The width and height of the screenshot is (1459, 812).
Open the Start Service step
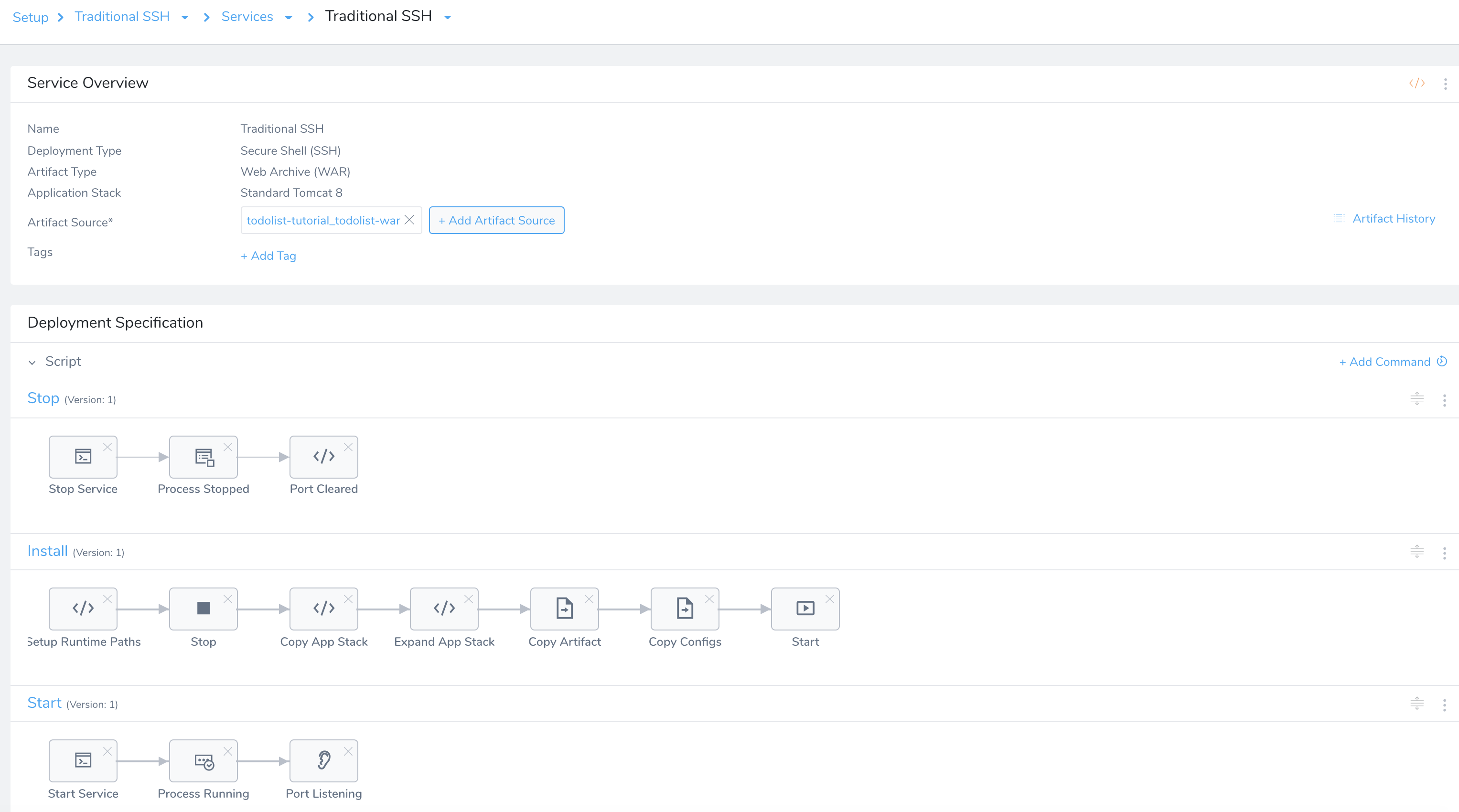click(83, 760)
